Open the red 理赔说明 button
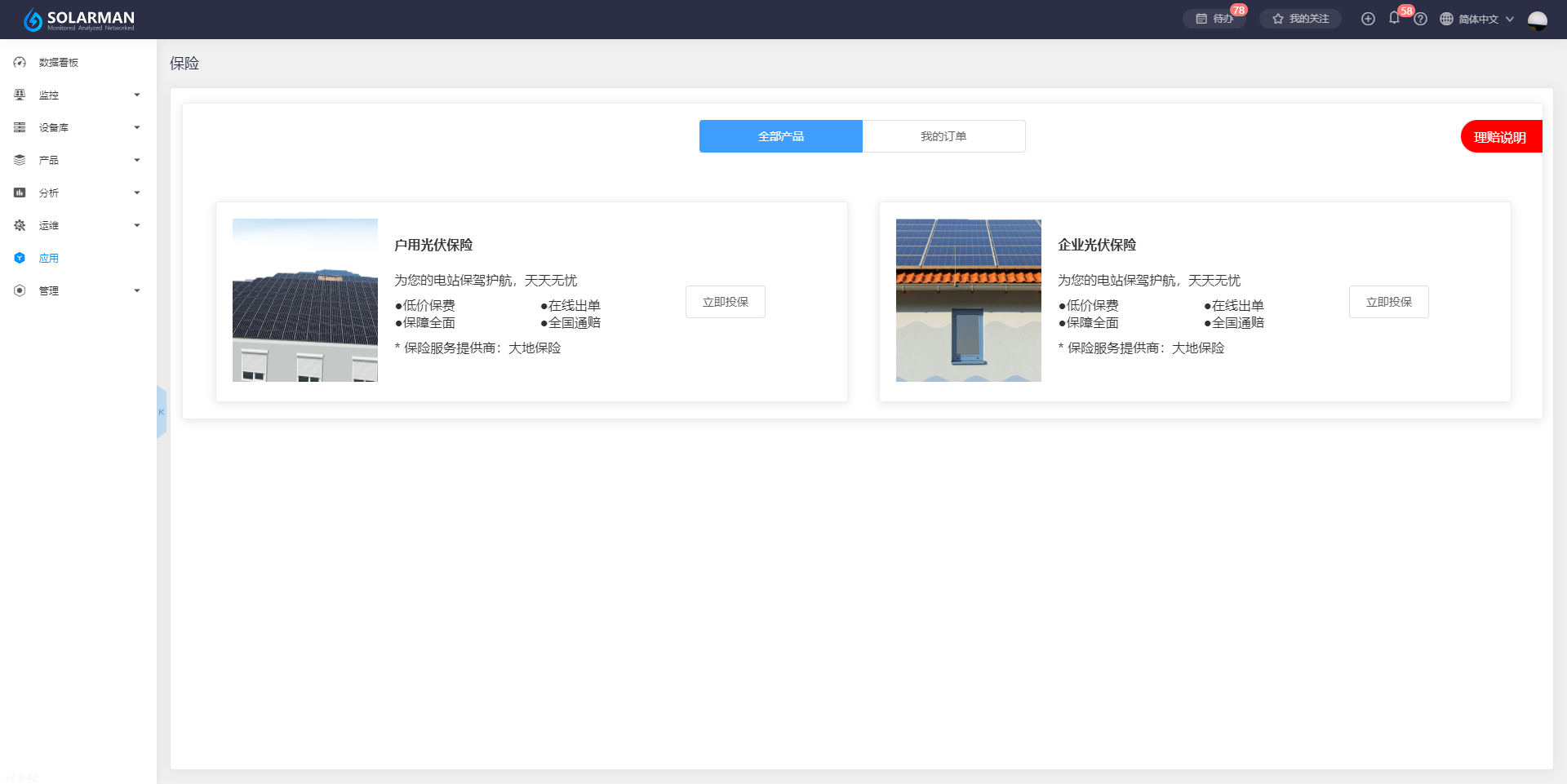This screenshot has width=1567, height=784. [1500, 136]
